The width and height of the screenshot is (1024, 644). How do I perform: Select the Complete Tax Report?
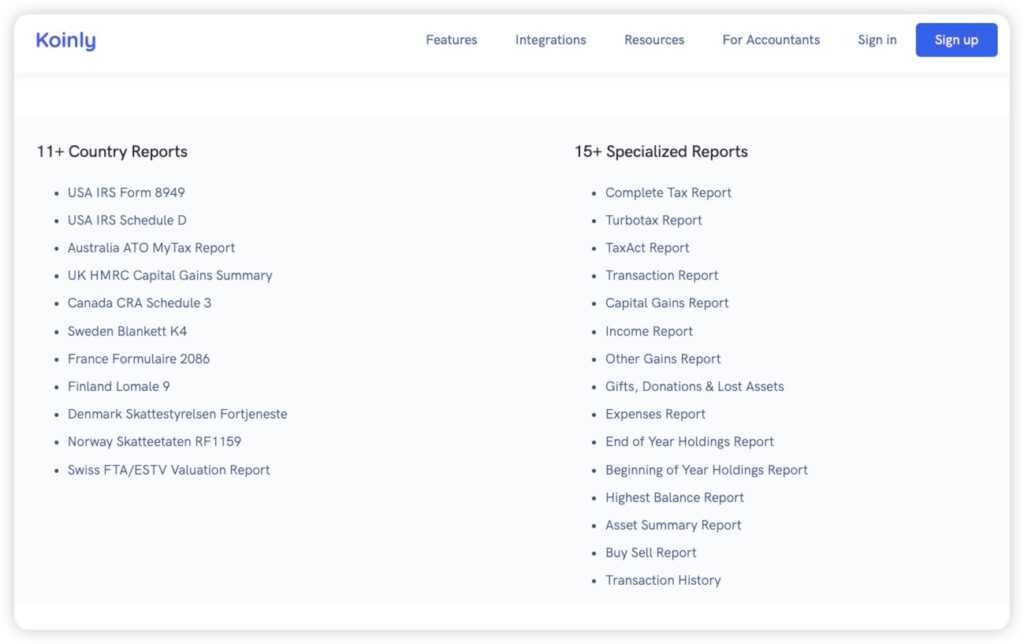point(668,192)
